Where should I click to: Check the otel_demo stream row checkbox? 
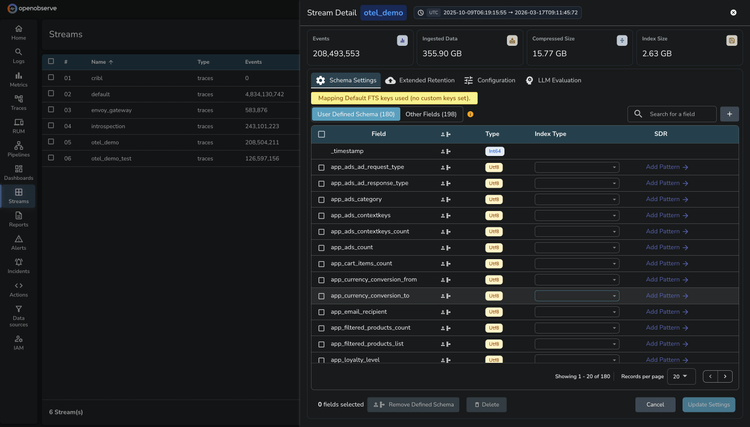(51, 142)
